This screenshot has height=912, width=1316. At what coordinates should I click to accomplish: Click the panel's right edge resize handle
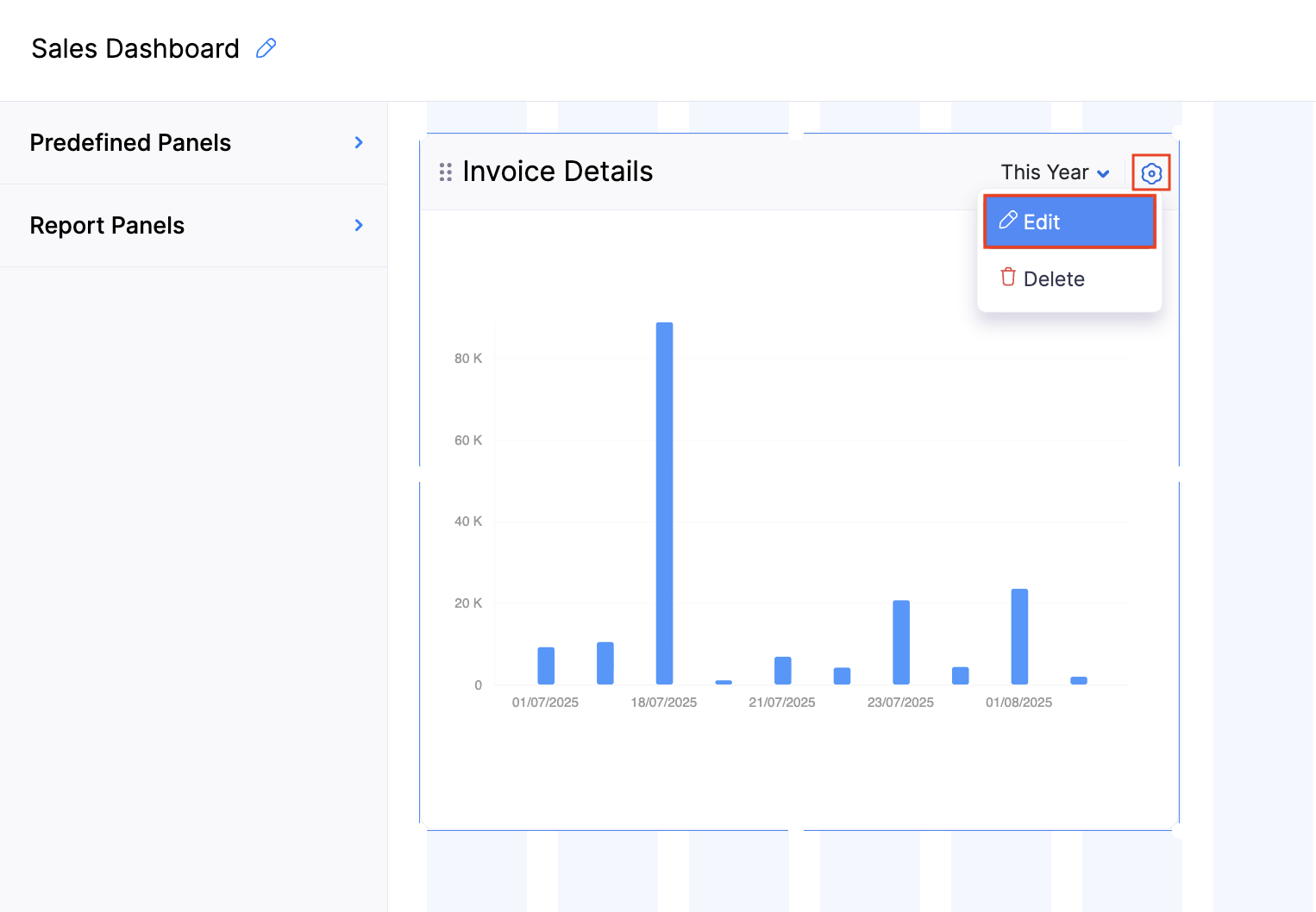pos(1178,474)
